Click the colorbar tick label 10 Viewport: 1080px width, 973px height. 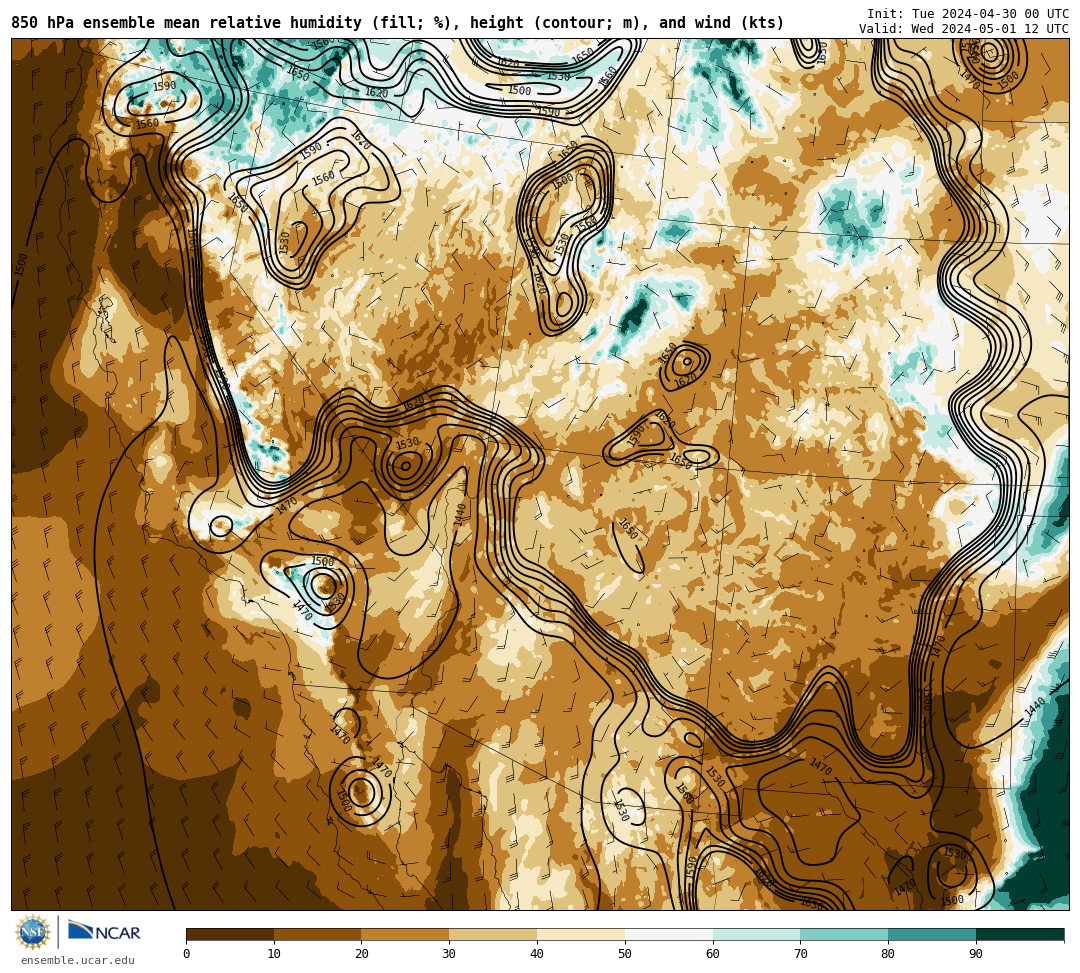274,954
